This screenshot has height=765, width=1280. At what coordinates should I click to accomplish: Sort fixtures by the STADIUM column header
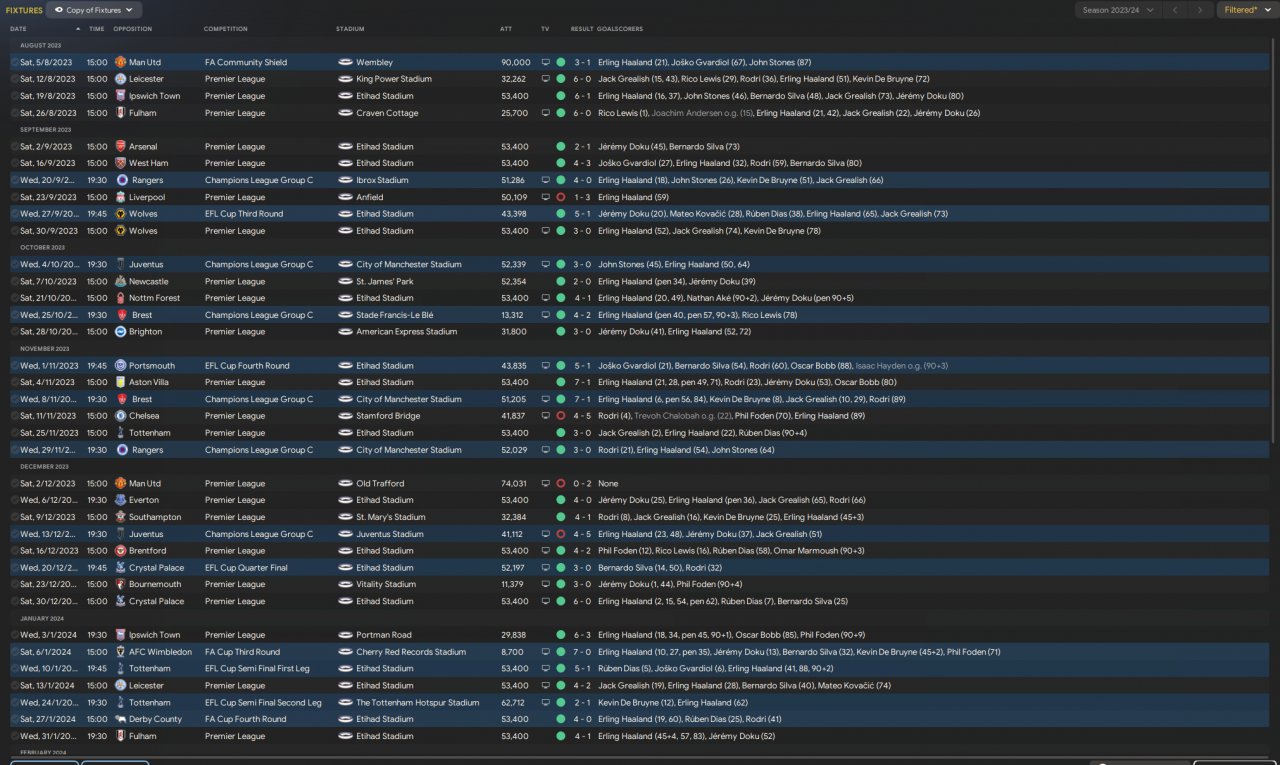pyautogui.click(x=350, y=29)
